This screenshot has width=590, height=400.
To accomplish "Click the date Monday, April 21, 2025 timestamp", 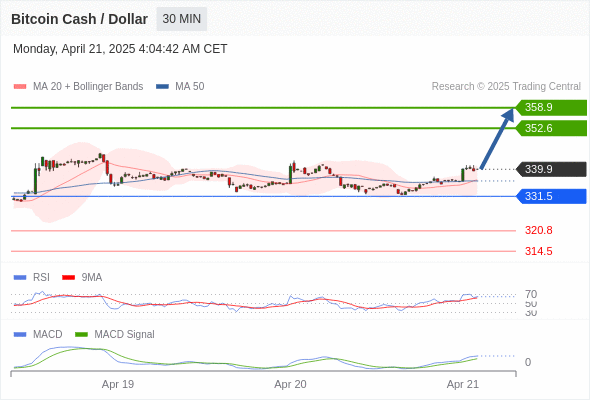I will pyautogui.click(x=120, y=49).
